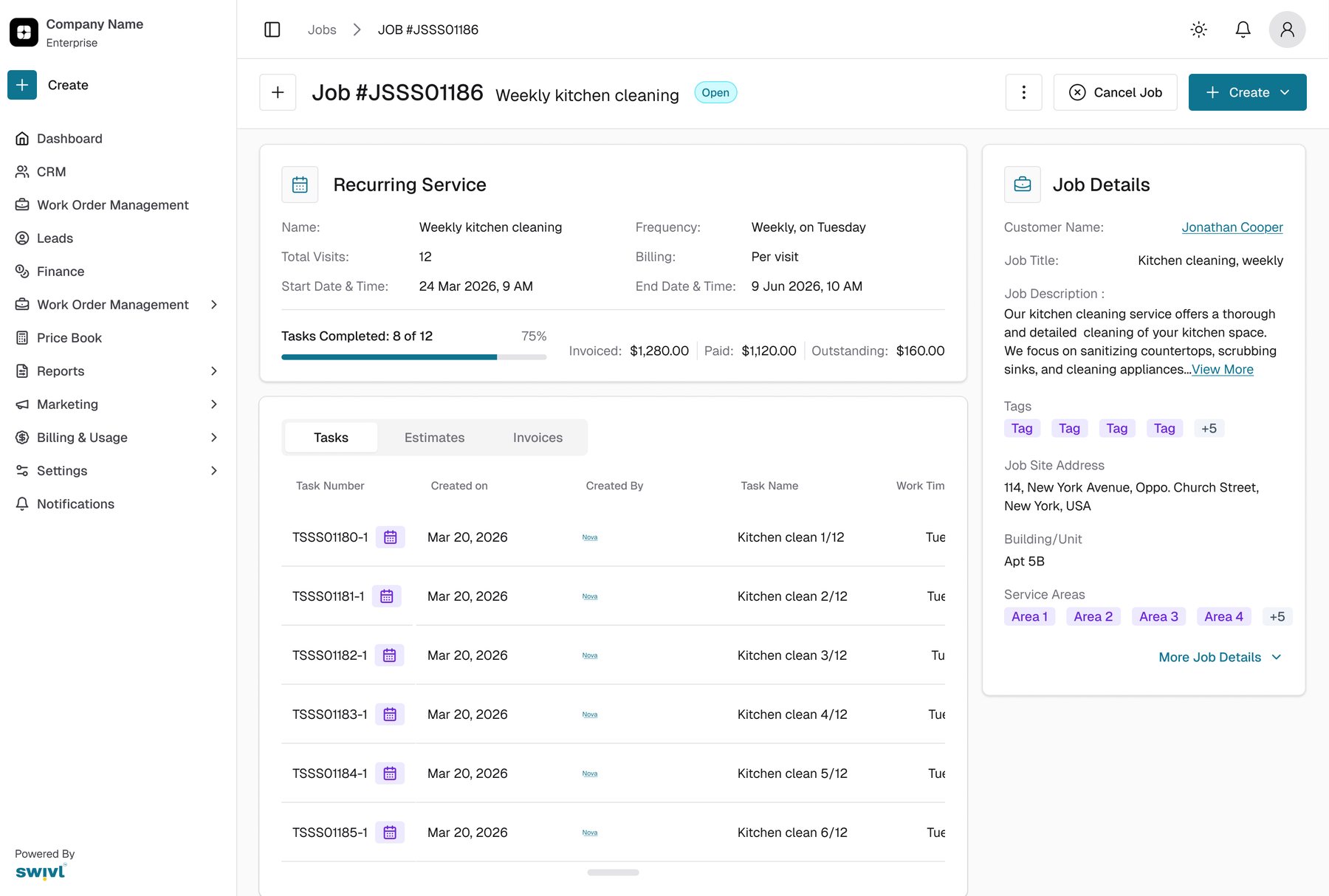Open calendar icon for task TSSS01185-1
The image size is (1329, 896).
[390, 833]
